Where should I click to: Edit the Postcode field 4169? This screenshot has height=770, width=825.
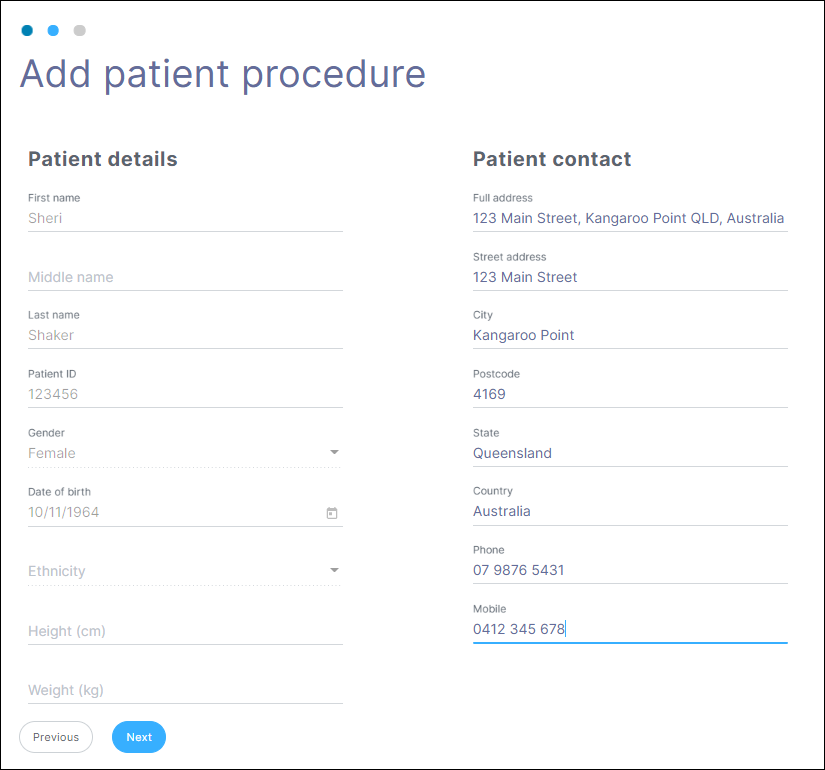coord(629,394)
